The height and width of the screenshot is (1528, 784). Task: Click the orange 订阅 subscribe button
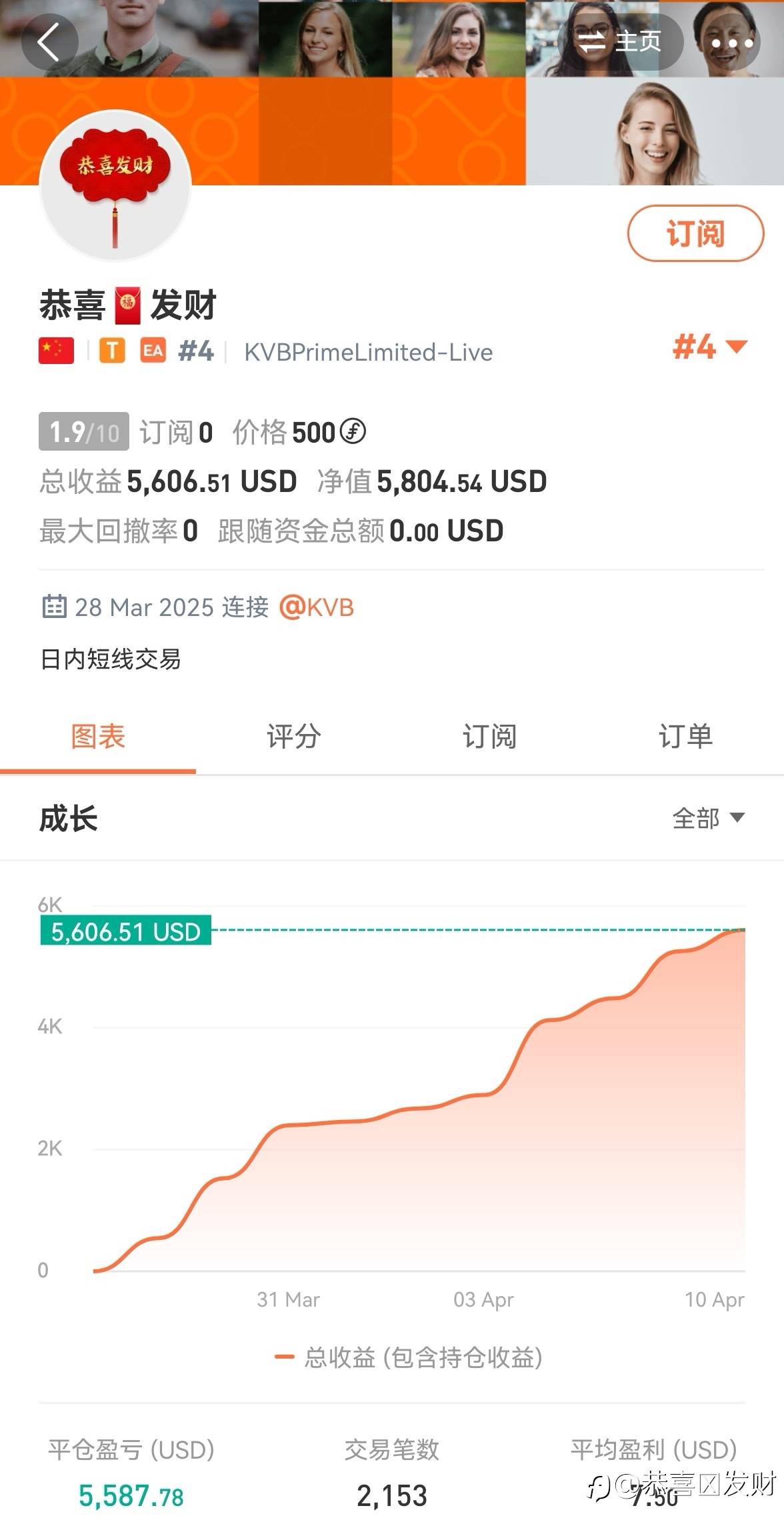[695, 233]
